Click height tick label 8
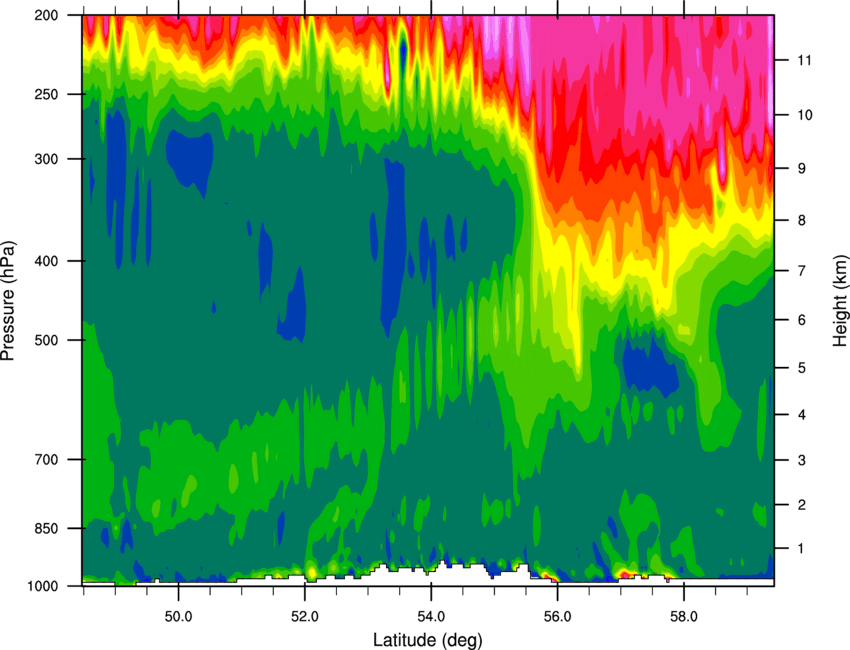Screen dimensions: 850x650 802,220
